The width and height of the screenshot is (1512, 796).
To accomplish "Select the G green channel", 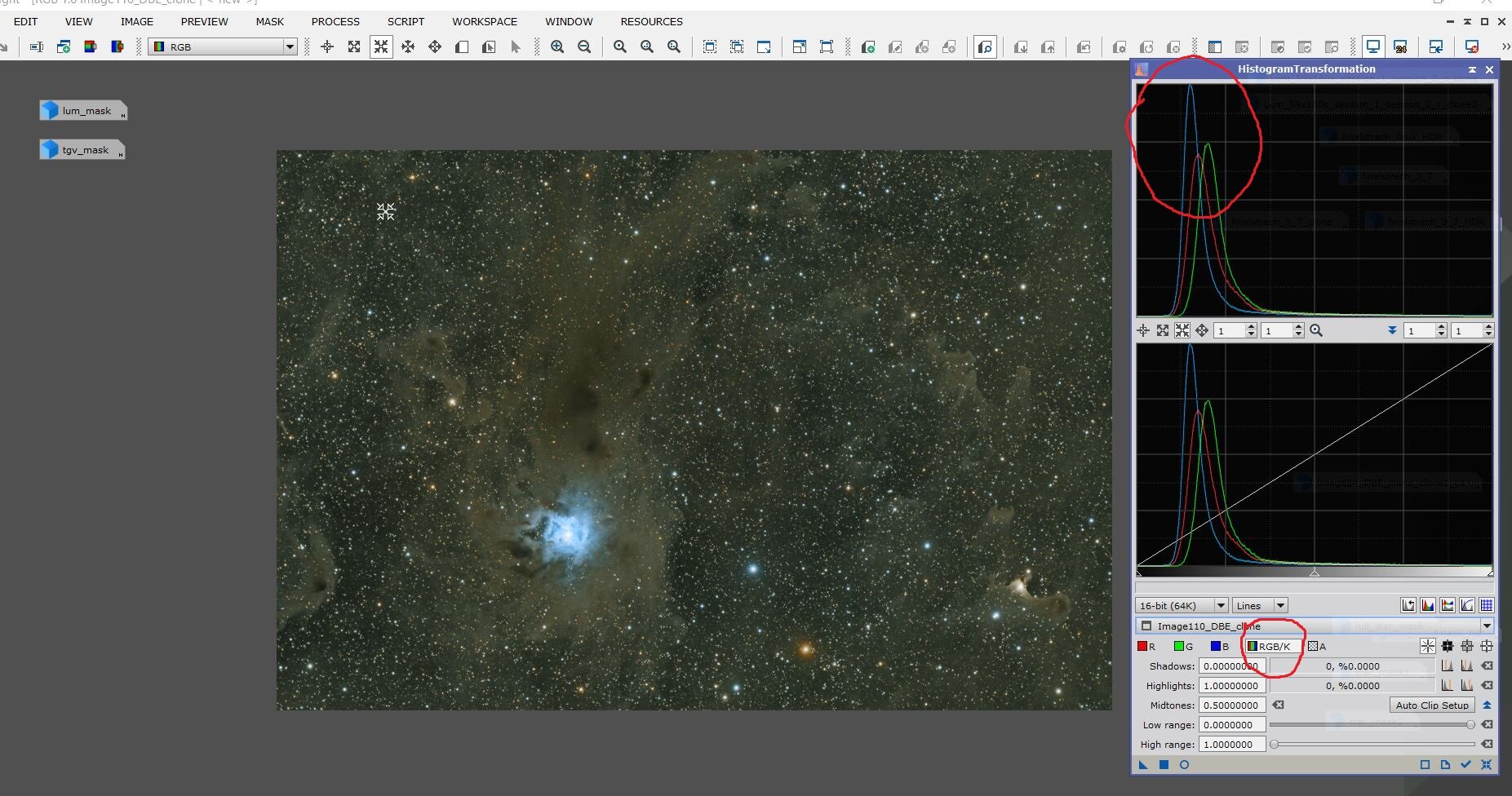I will [1182, 647].
